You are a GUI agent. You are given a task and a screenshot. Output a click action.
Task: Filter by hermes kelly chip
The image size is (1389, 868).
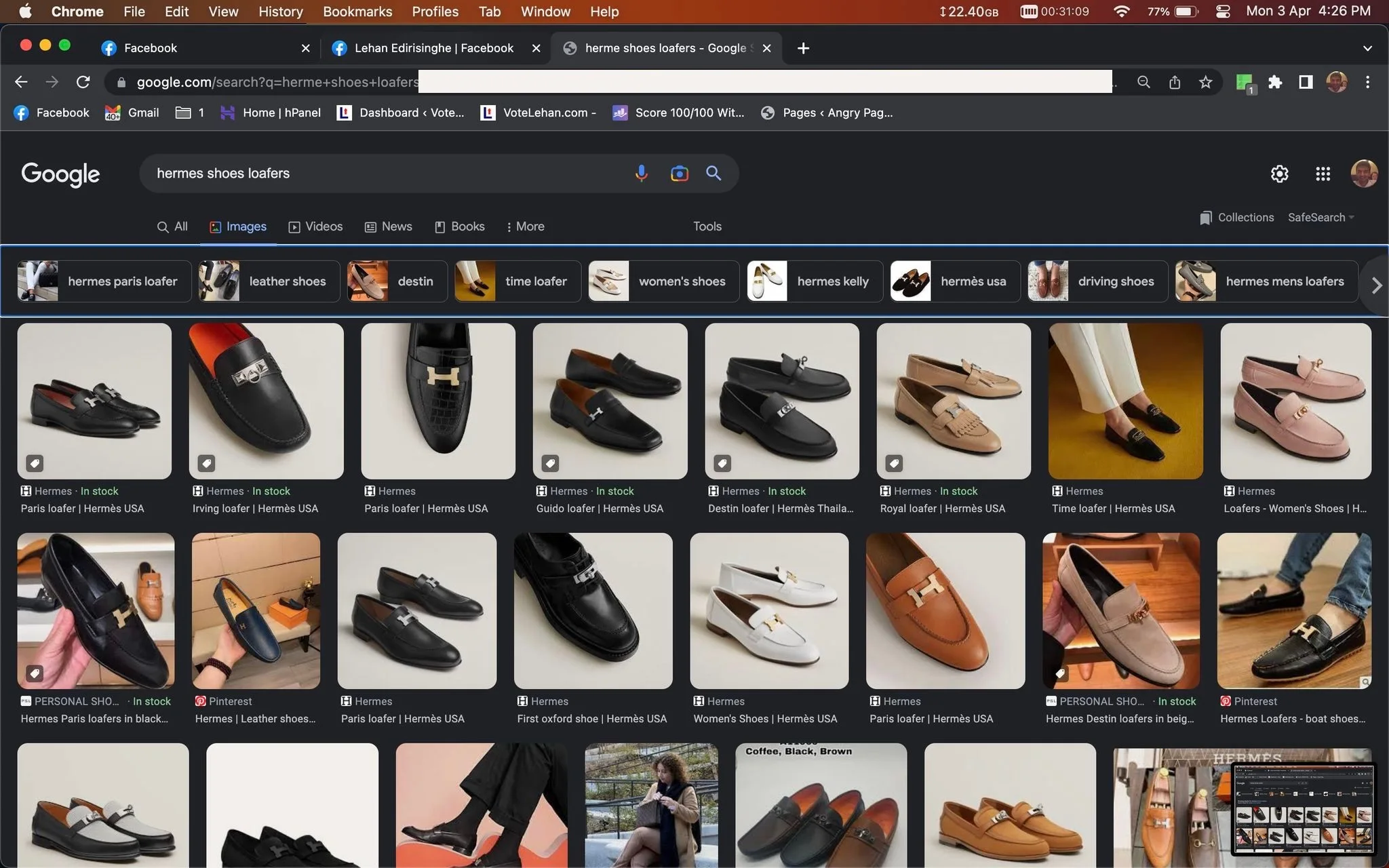point(815,281)
